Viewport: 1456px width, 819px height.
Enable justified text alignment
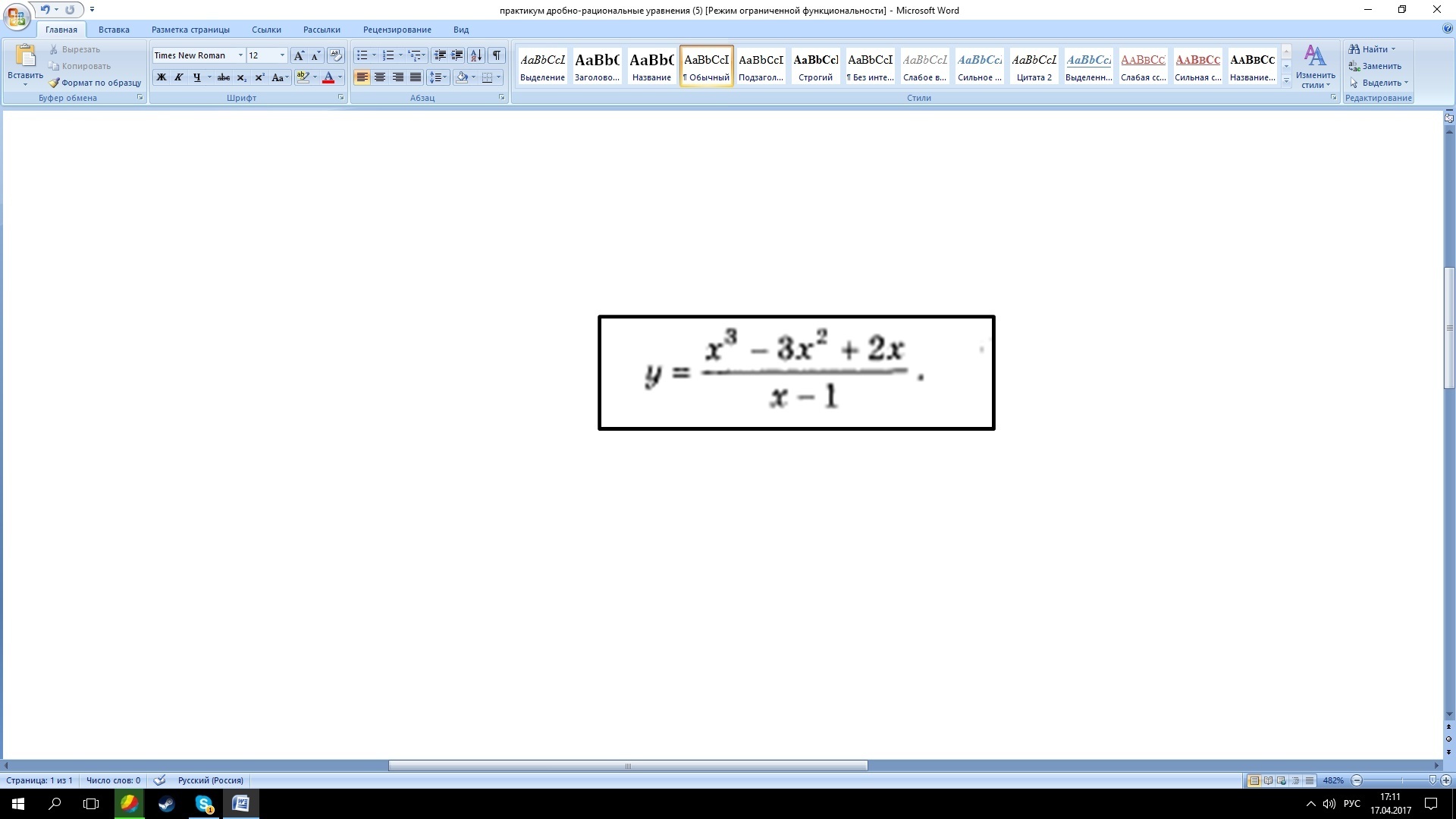pos(414,77)
